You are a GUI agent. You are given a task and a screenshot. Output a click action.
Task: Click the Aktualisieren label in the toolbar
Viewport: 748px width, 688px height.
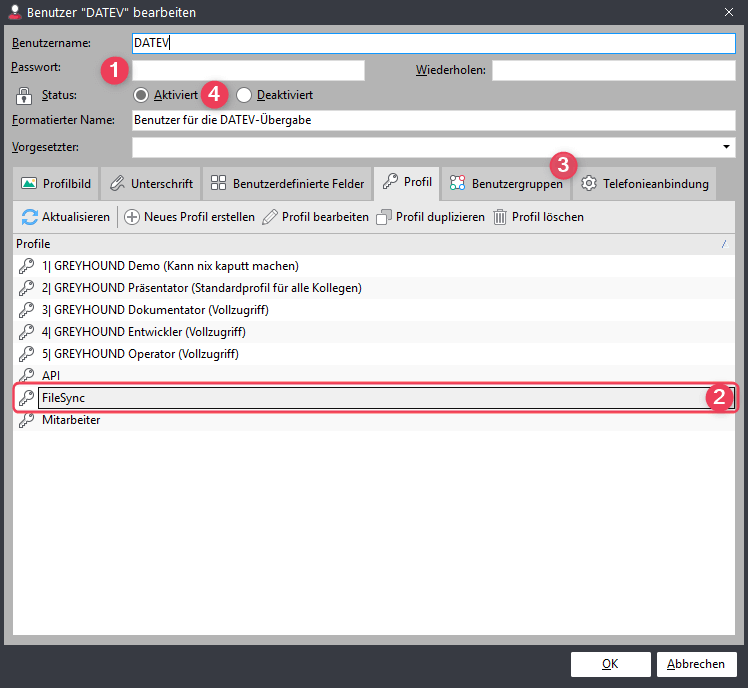pos(76,217)
